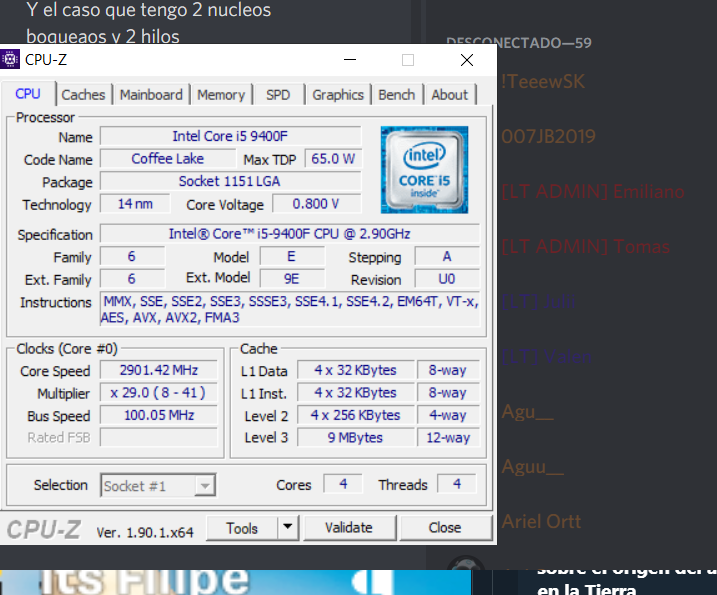Switch to the Bench tab
717x595 pixels.
(x=396, y=95)
